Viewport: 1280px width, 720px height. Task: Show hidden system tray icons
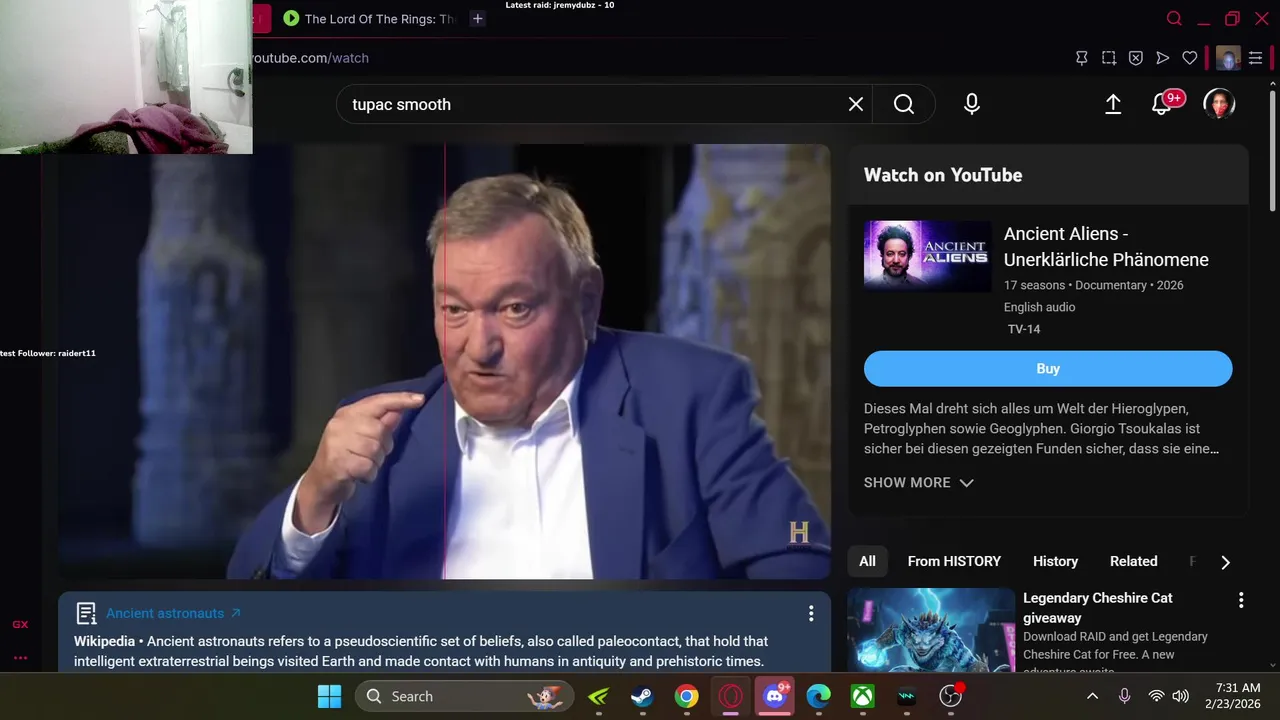1092,696
